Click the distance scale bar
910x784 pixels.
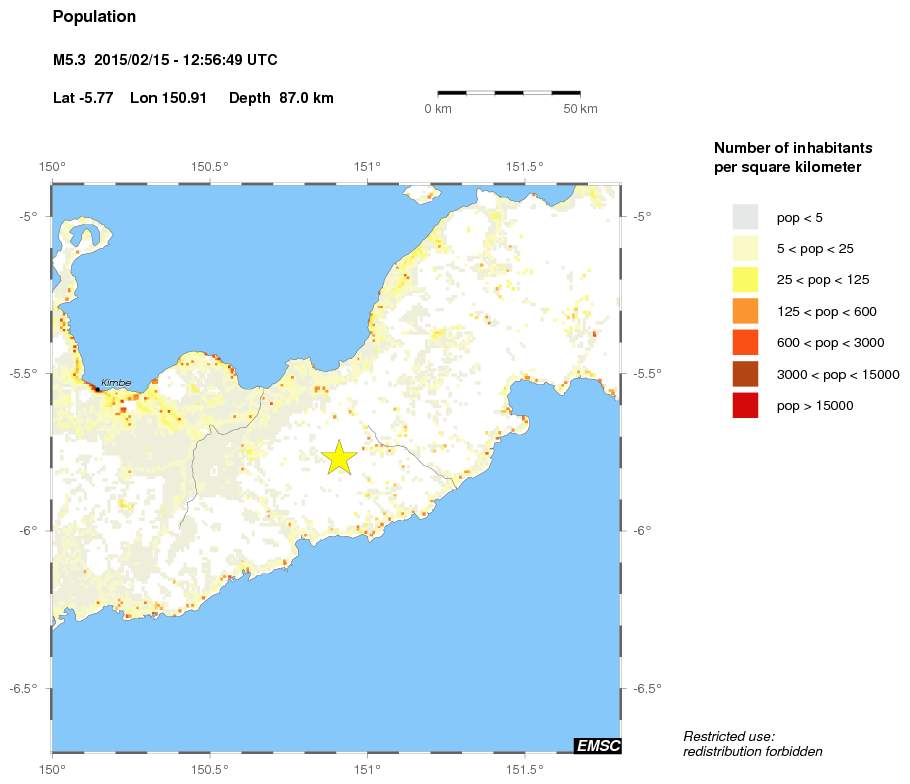point(509,93)
